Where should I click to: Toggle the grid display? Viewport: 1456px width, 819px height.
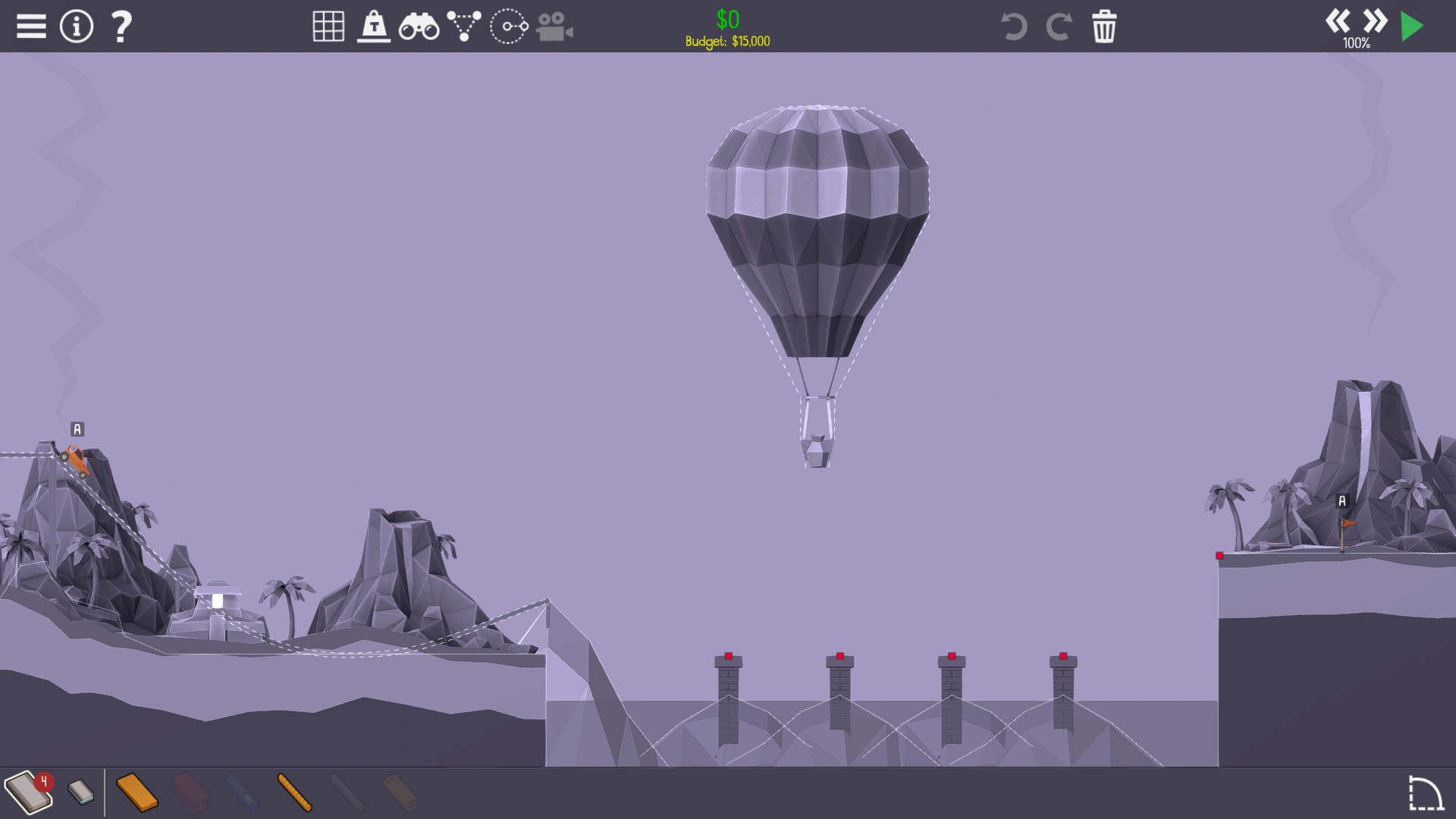(x=328, y=27)
